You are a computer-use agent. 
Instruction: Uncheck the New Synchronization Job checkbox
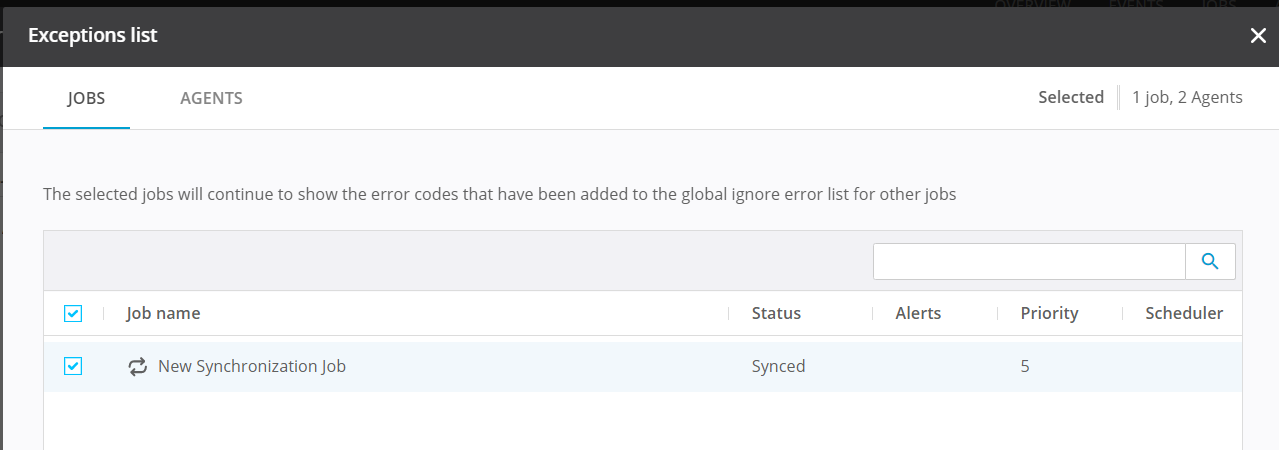pos(72,366)
